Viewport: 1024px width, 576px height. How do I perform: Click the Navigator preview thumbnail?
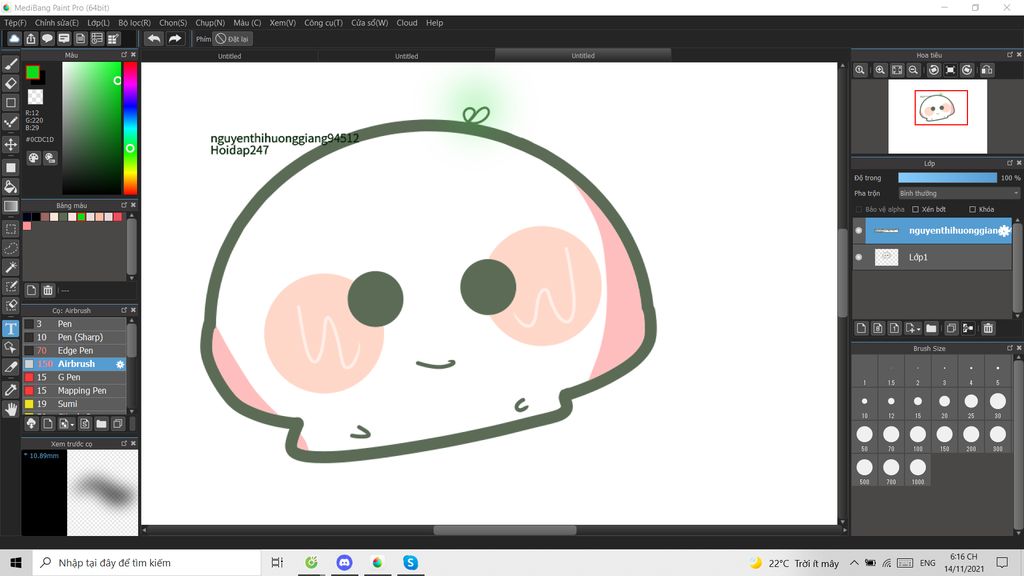[937, 116]
